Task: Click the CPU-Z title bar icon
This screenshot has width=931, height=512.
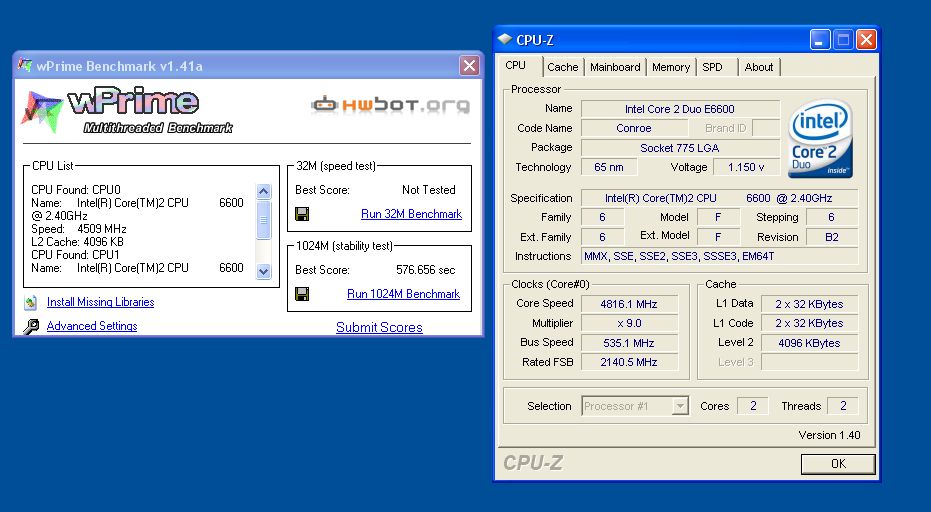Action: pyautogui.click(x=505, y=39)
